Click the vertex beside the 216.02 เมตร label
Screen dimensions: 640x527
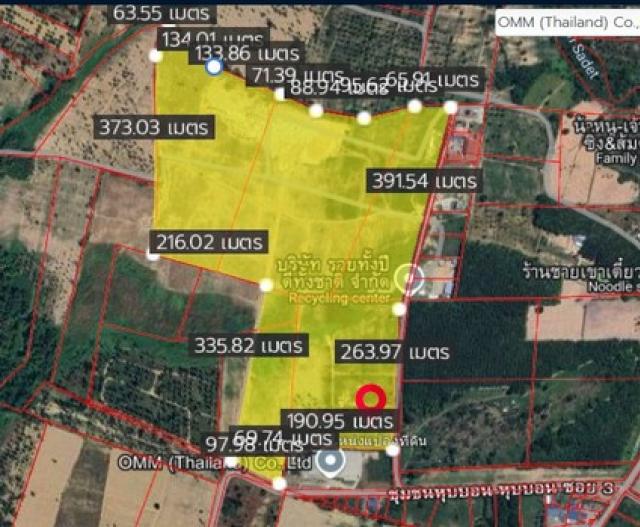153,256
